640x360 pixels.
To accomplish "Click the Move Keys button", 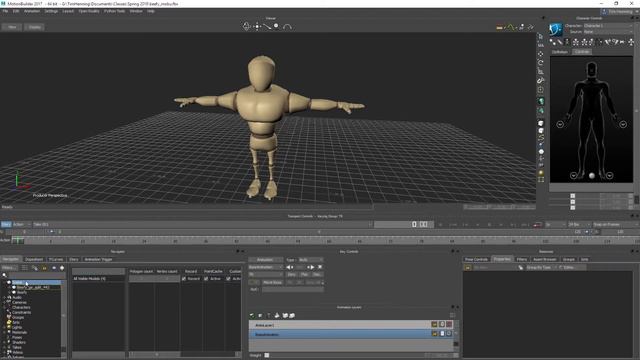I will pos(272,282).
